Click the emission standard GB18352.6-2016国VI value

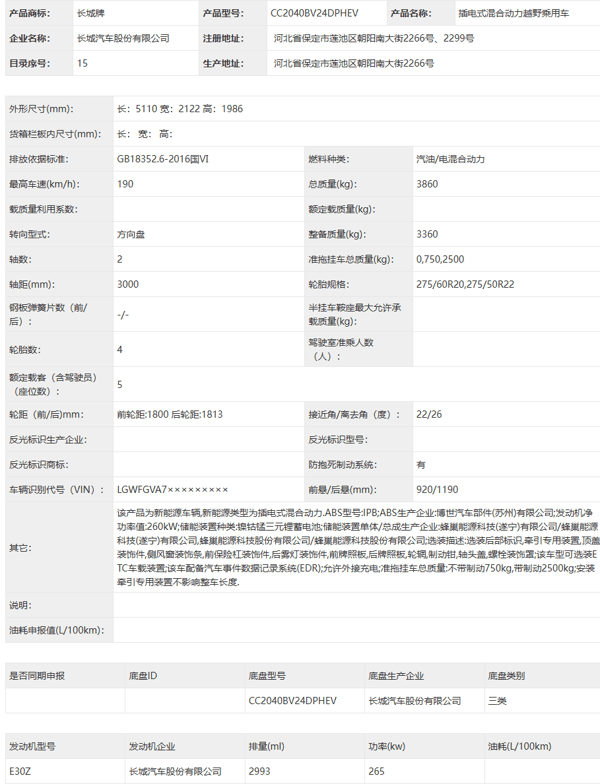162,159
